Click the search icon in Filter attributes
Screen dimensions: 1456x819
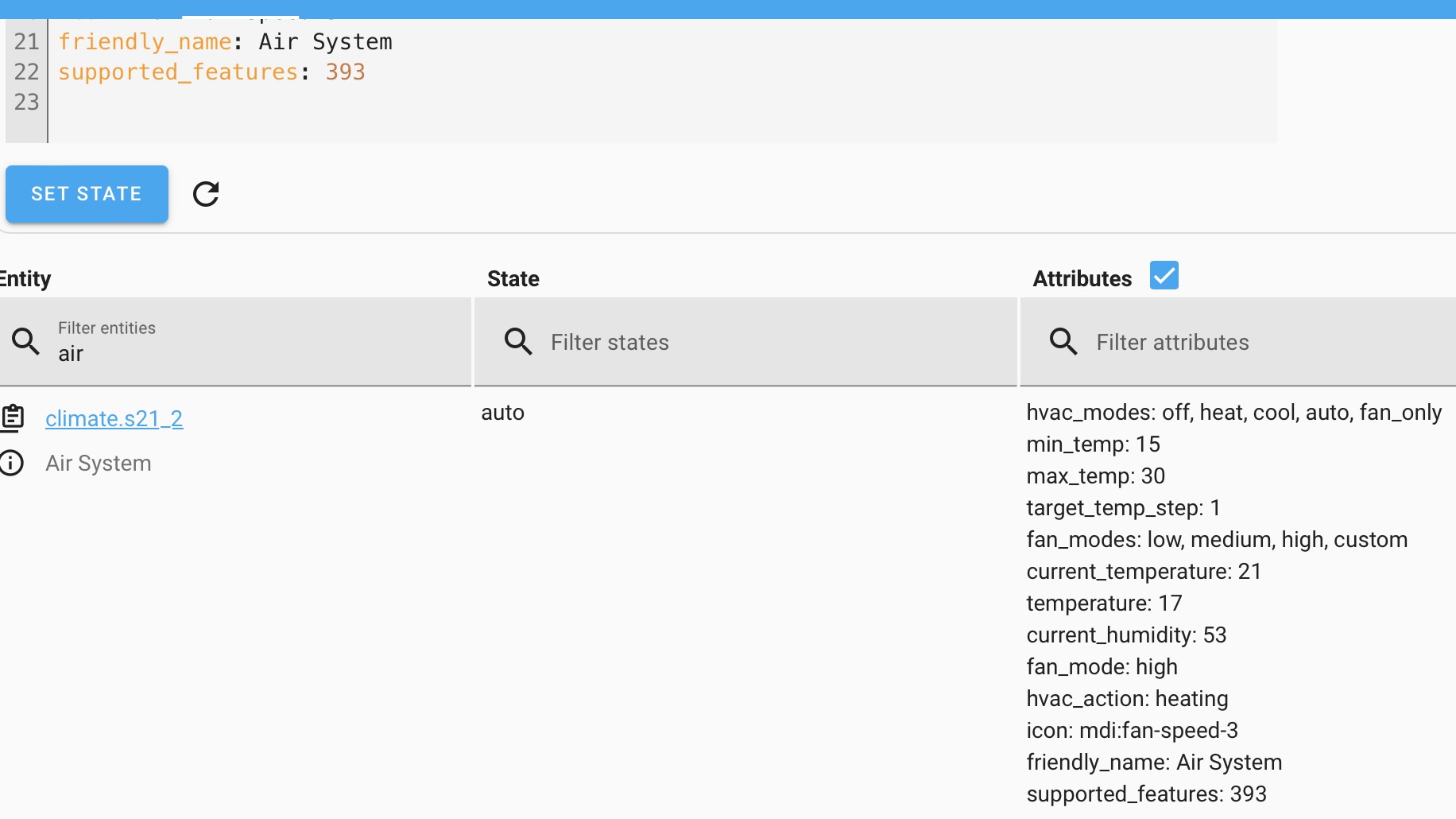coord(1063,340)
